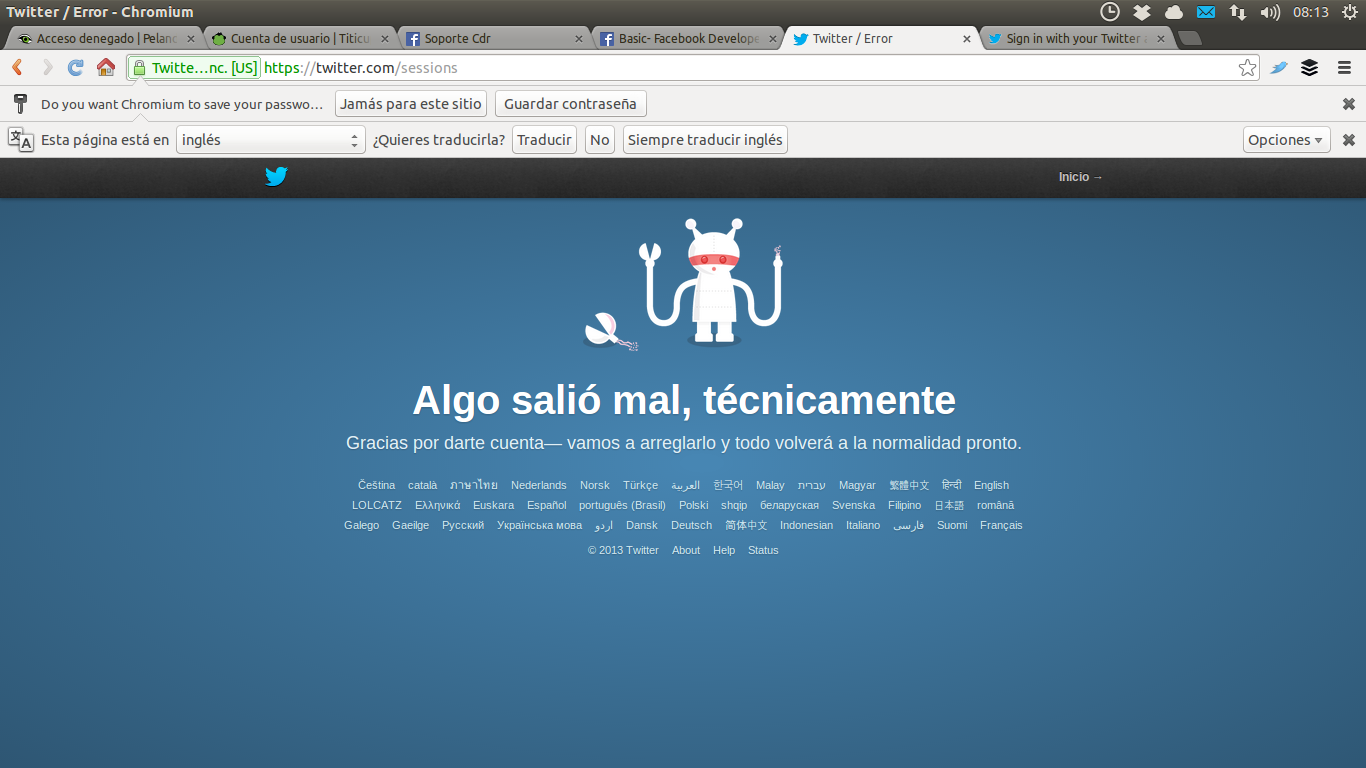1366x768 pixels.
Task: Open the Chromium hamburger menu
Action: click(x=1344, y=68)
